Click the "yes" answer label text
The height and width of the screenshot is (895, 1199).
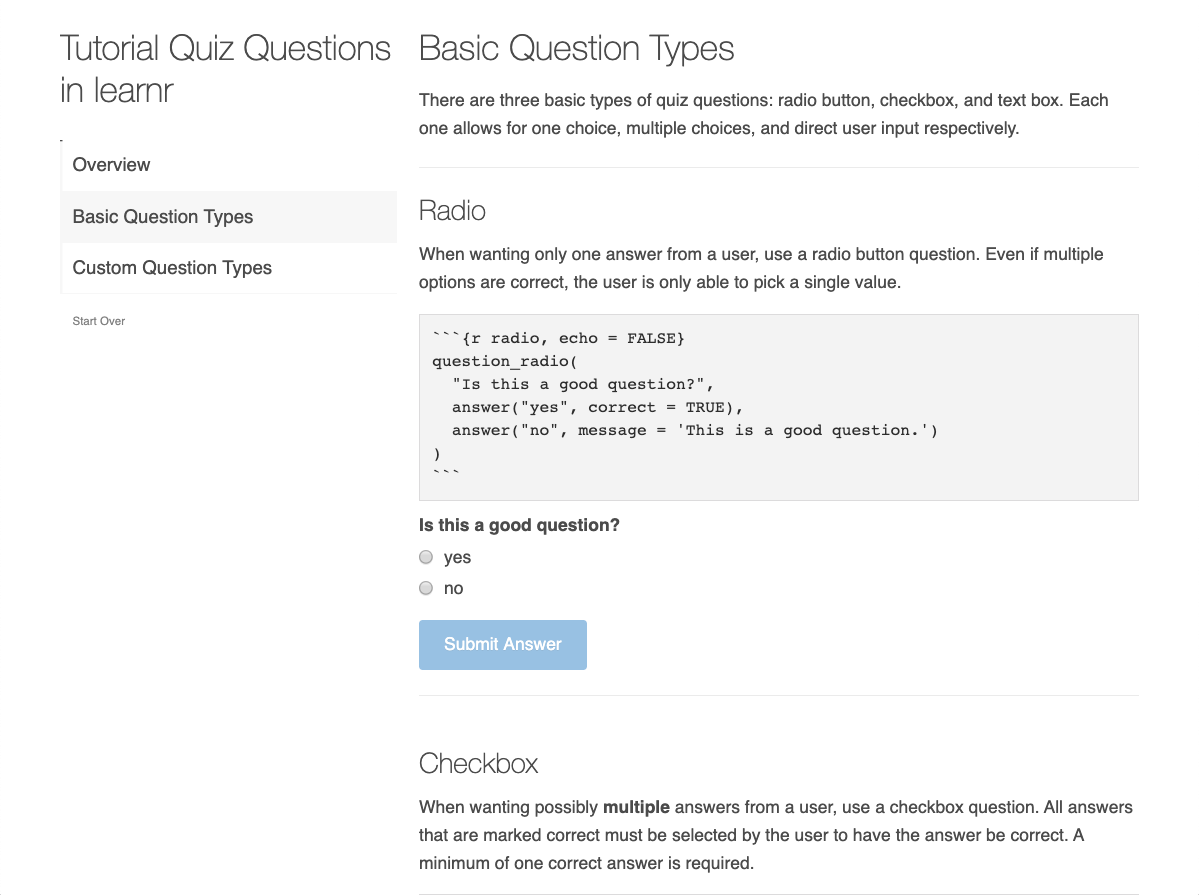click(x=459, y=557)
